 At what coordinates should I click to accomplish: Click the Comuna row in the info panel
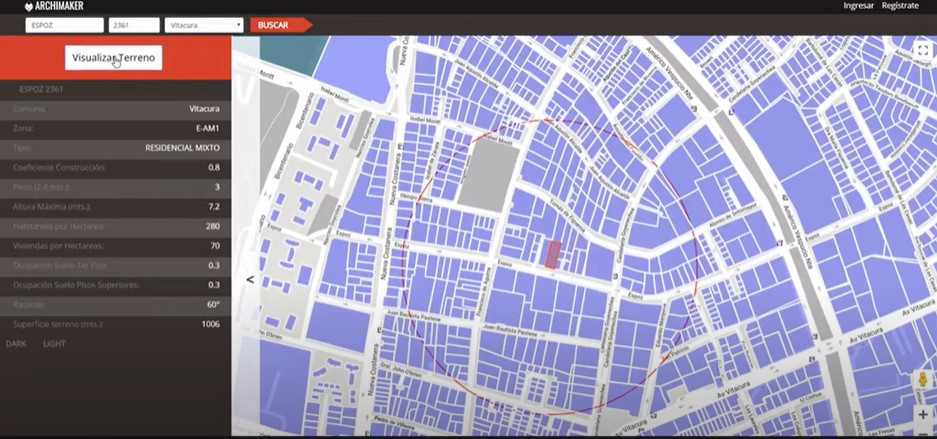[115, 109]
